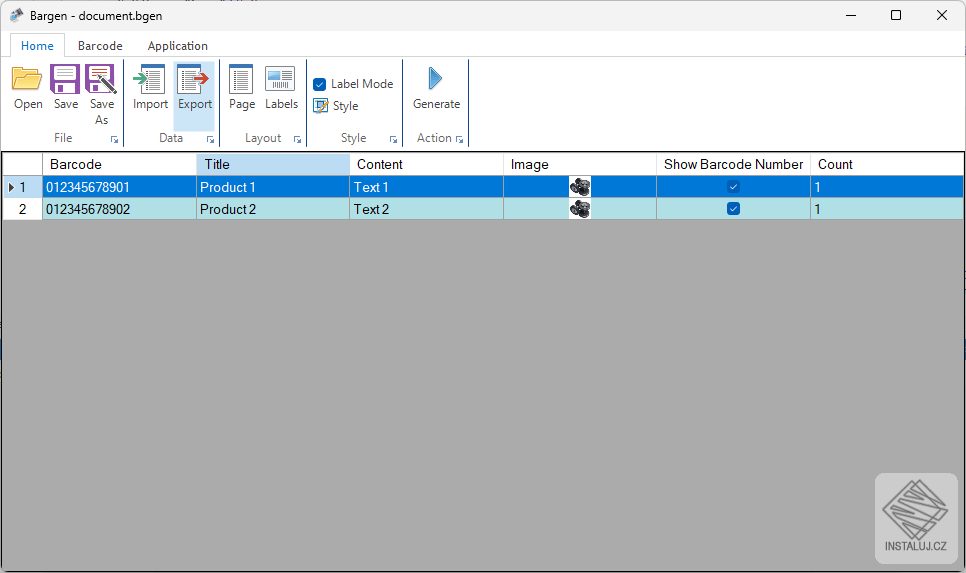The image size is (966, 573).
Task: Switch to the Home ribbon tab
Action: (x=37, y=46)
